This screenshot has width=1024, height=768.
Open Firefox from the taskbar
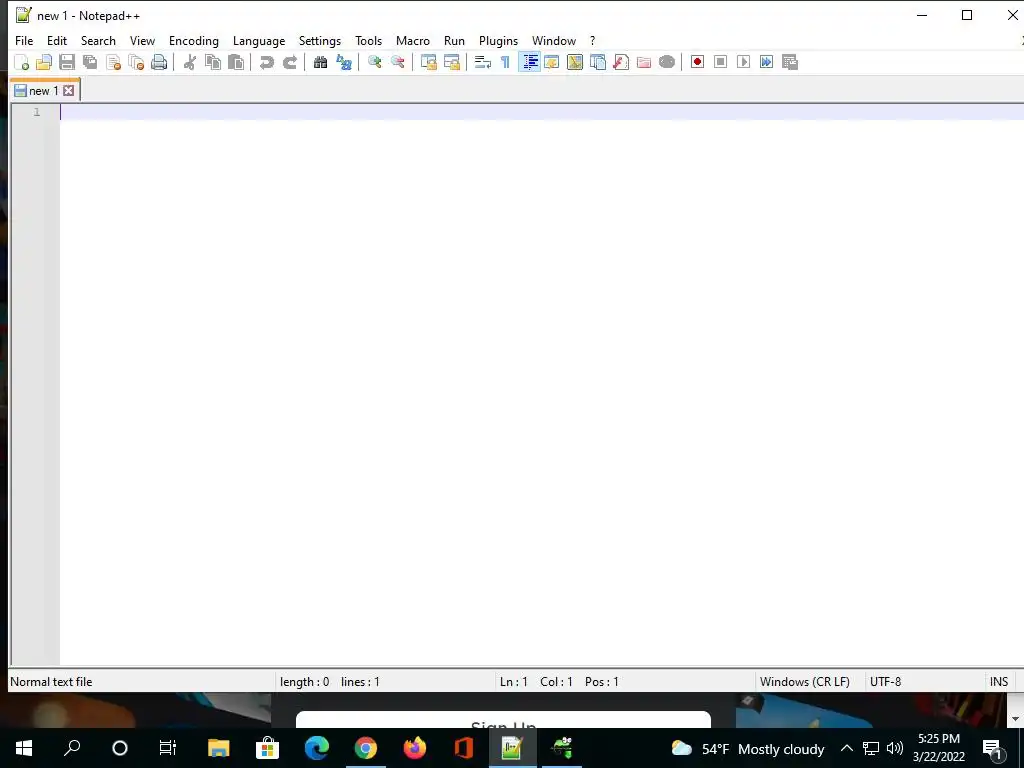pyautogui.click(x=415, y=748)
